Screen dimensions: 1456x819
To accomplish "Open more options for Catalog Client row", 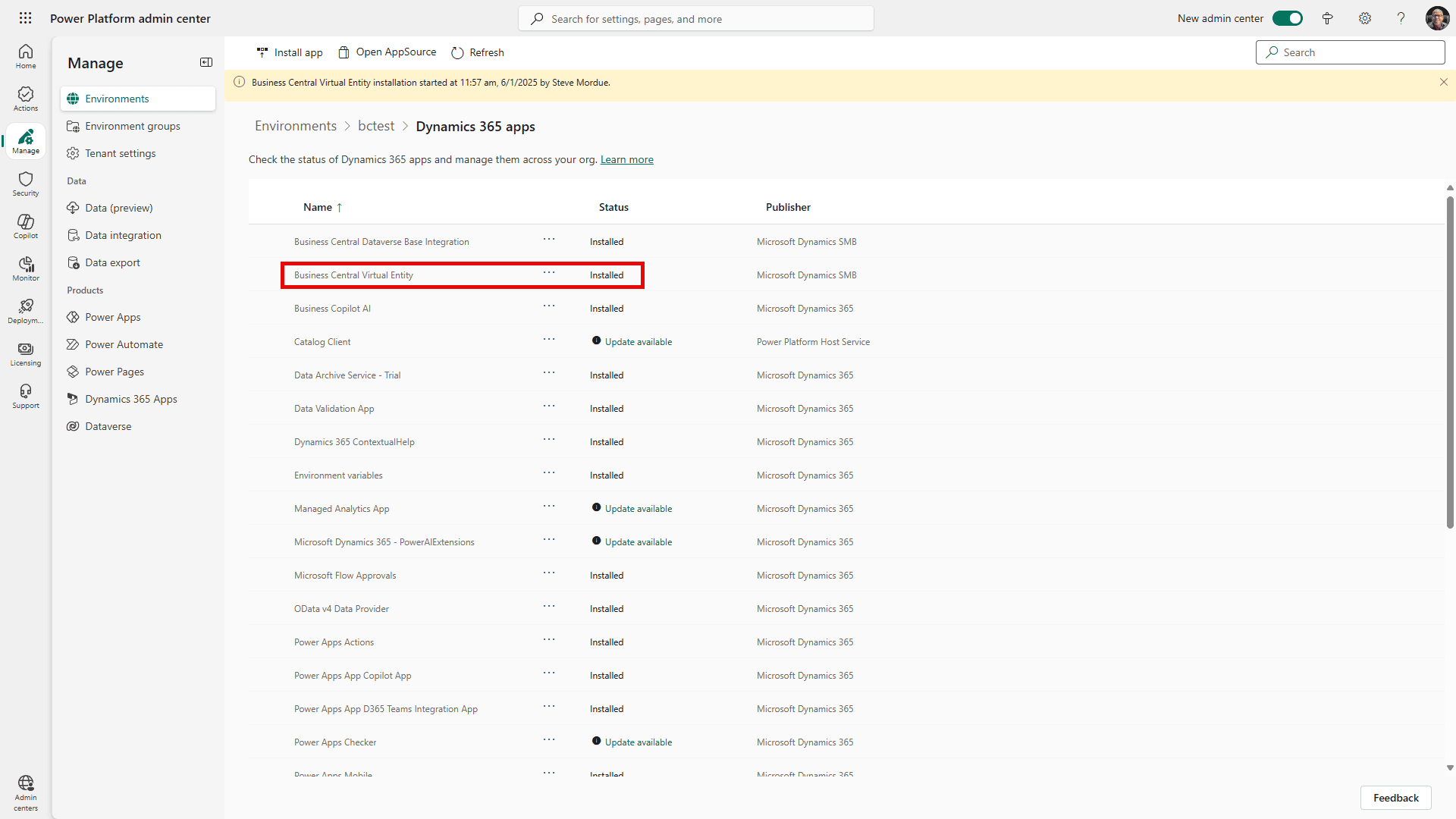I will tap(549, 340).
